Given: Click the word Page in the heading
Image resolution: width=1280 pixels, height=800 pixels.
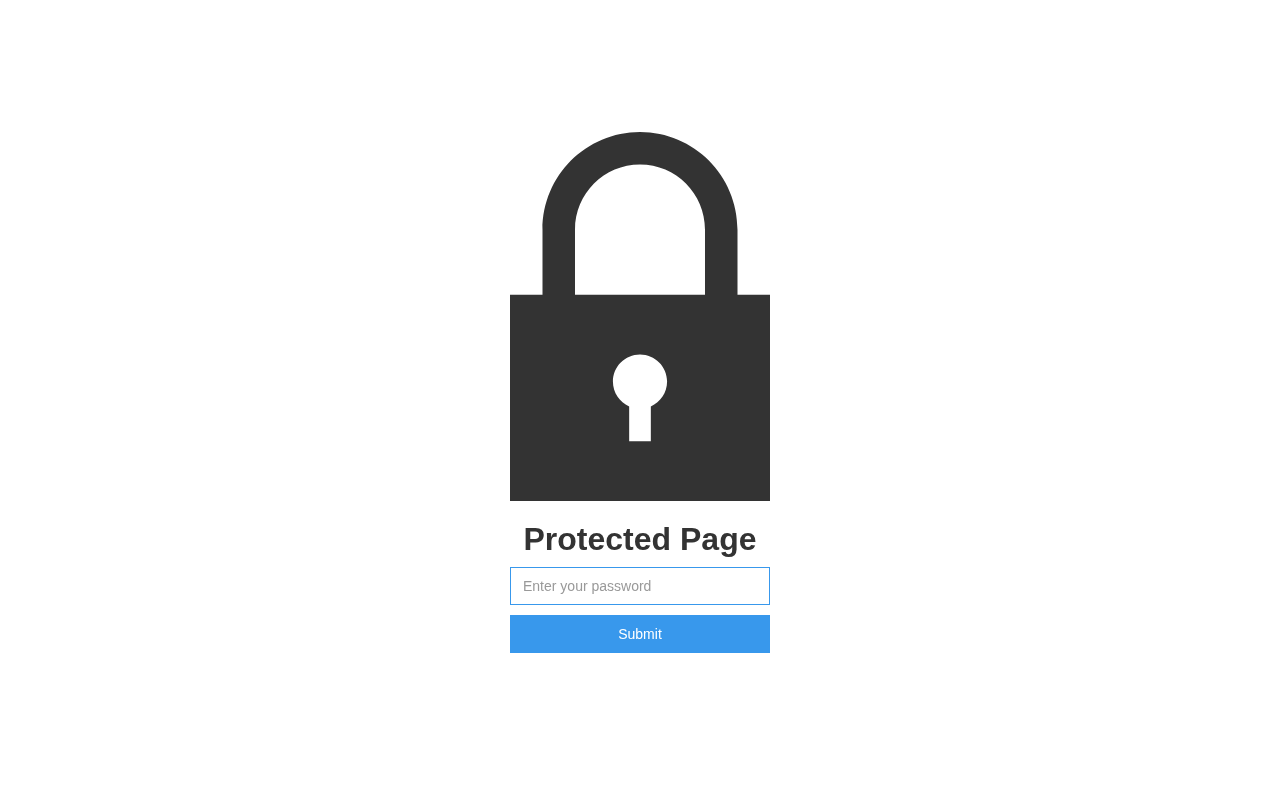Looking at the screenshot, I should 718,540.
